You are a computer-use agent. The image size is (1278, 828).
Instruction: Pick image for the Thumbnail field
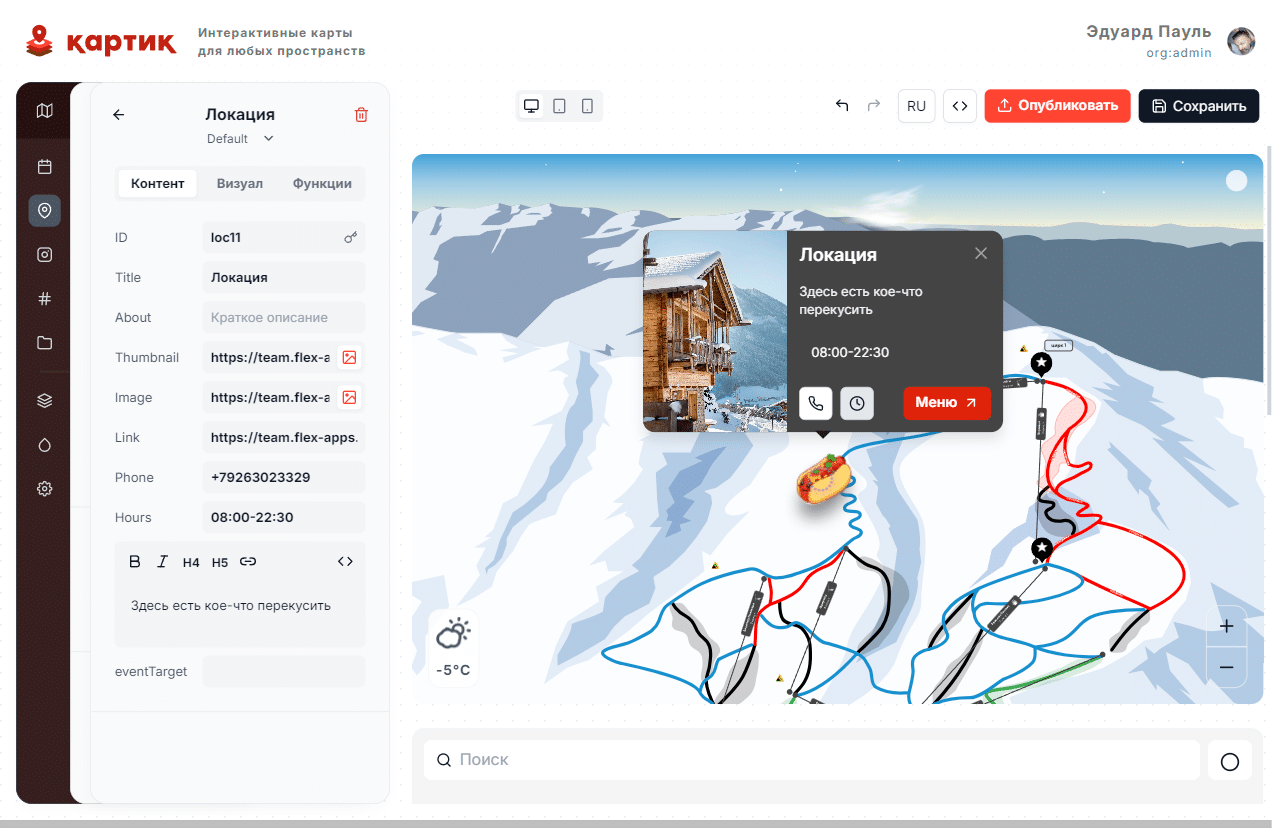[349, 357]
